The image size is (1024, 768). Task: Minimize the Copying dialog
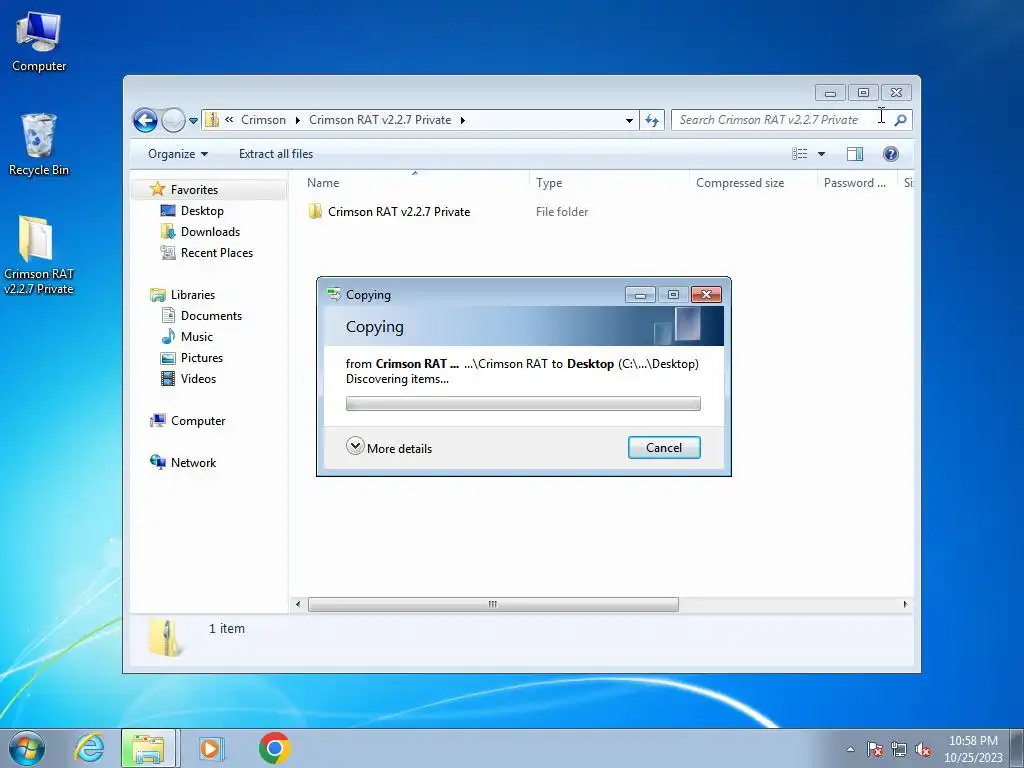640,295
